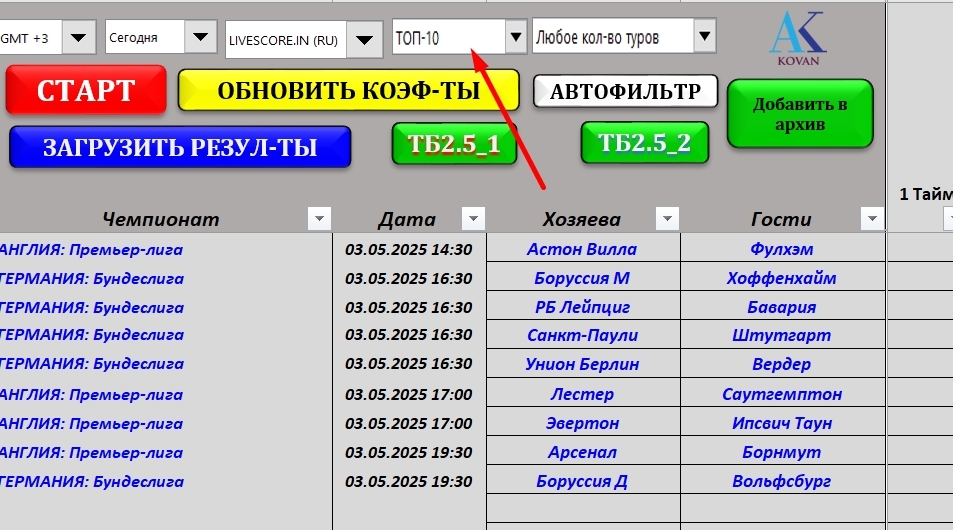Image resolution: width=953 pixels, height=530 pixels.
Task: Click the yellow ОБНОВИТЬ КОЭФ-ТЫ button
Action: tap(348, 90)
